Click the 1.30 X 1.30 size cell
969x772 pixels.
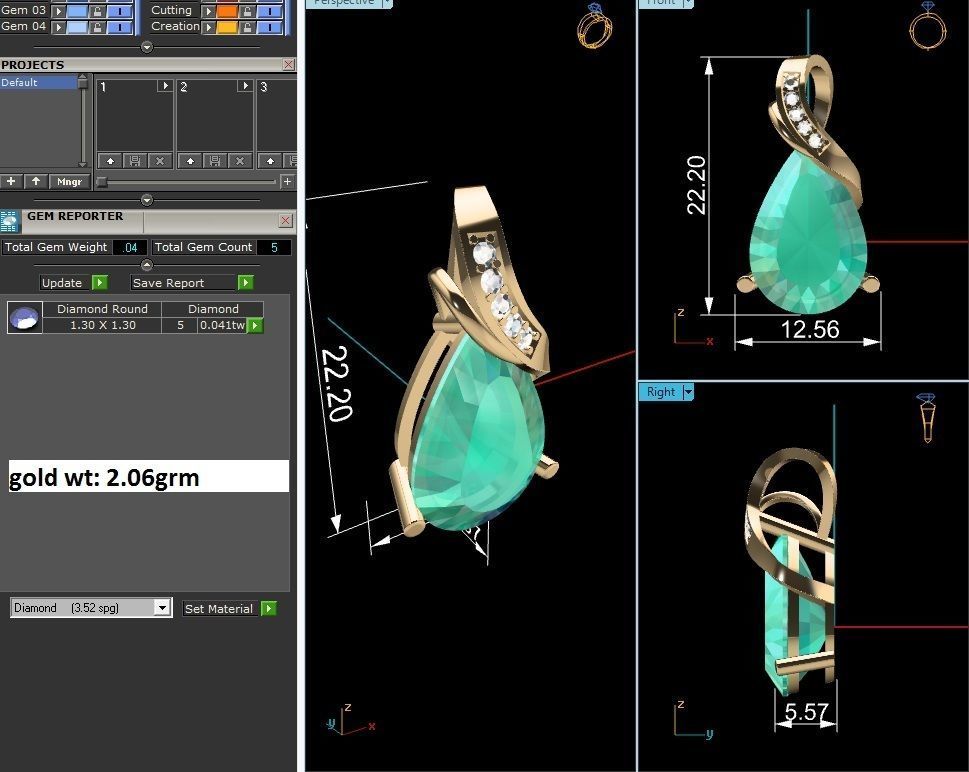[x=103, y=325]
